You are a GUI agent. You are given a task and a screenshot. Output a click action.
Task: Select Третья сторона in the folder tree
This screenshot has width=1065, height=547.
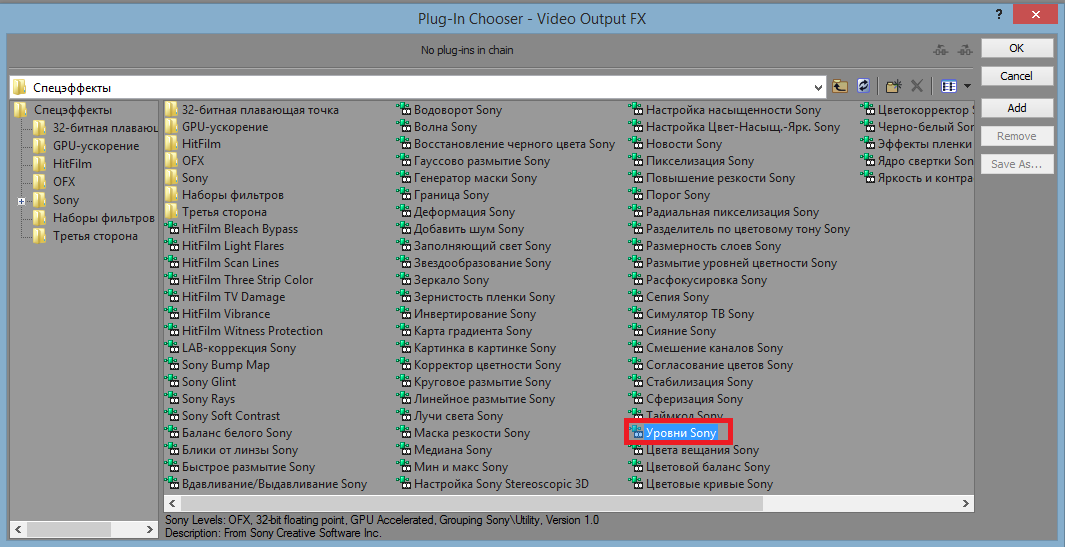click(x=95, y=236)
